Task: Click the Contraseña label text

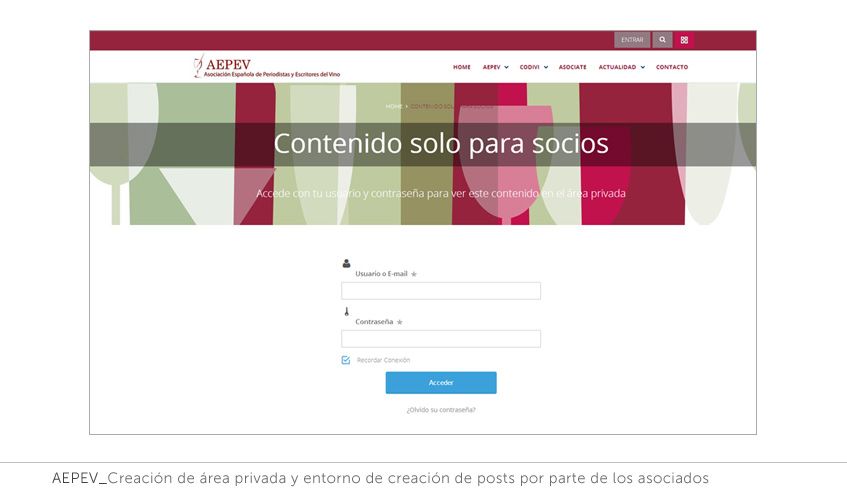Action: [x=374, y=322]
